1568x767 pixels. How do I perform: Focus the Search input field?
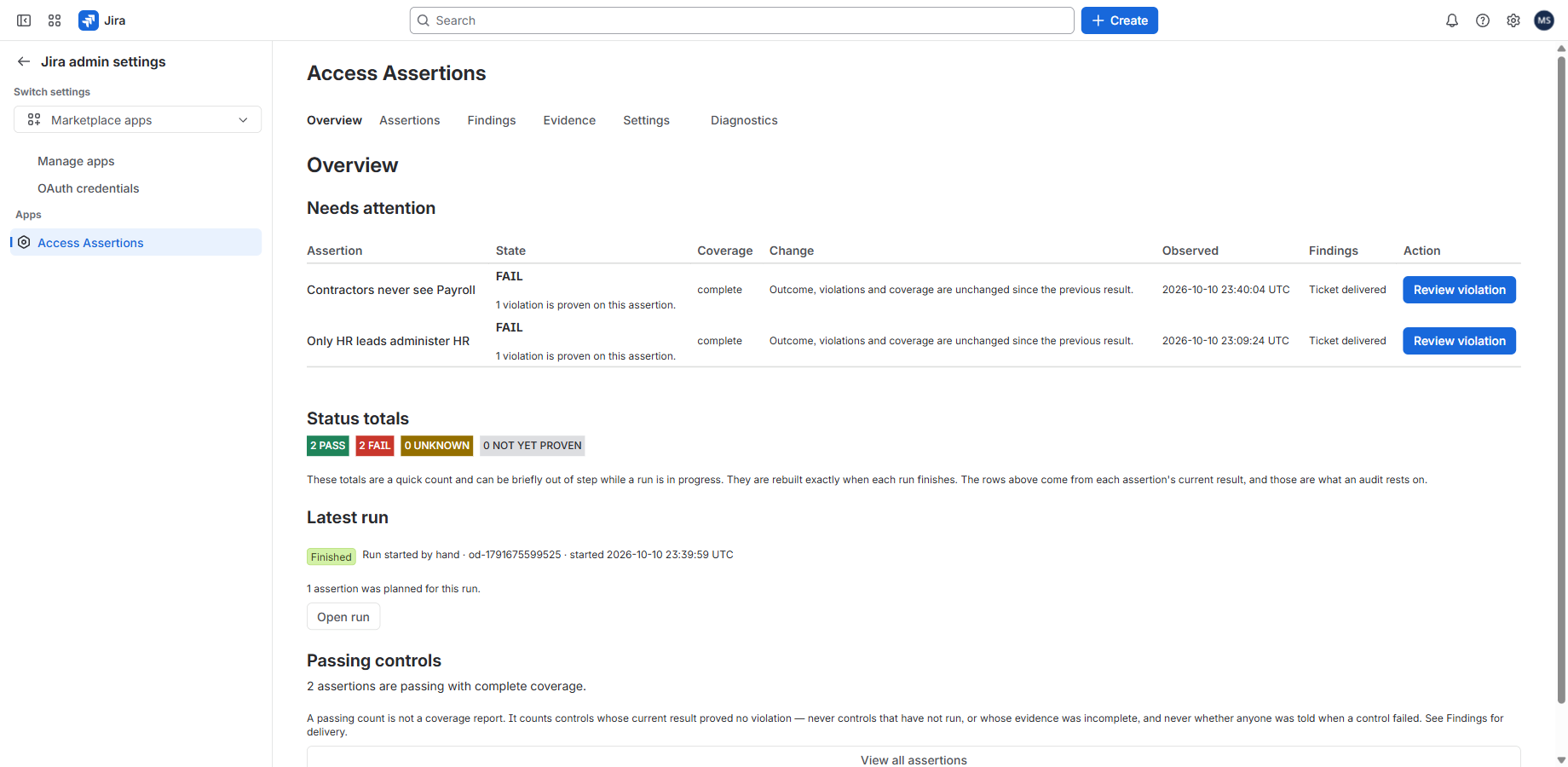pyautogui.click(x=741, y=20)
